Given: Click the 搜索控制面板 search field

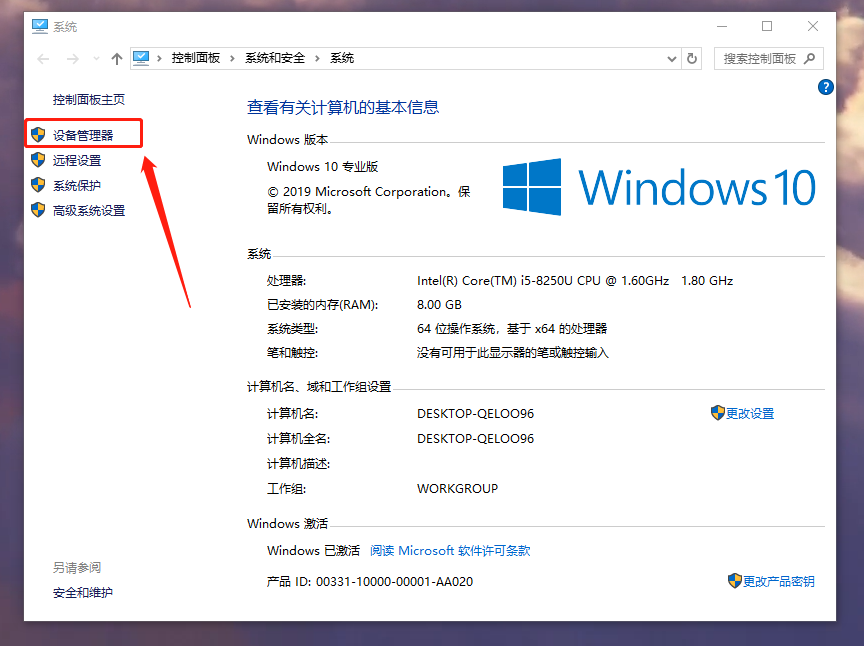Looking at the screenshot, I should (769, 58).
